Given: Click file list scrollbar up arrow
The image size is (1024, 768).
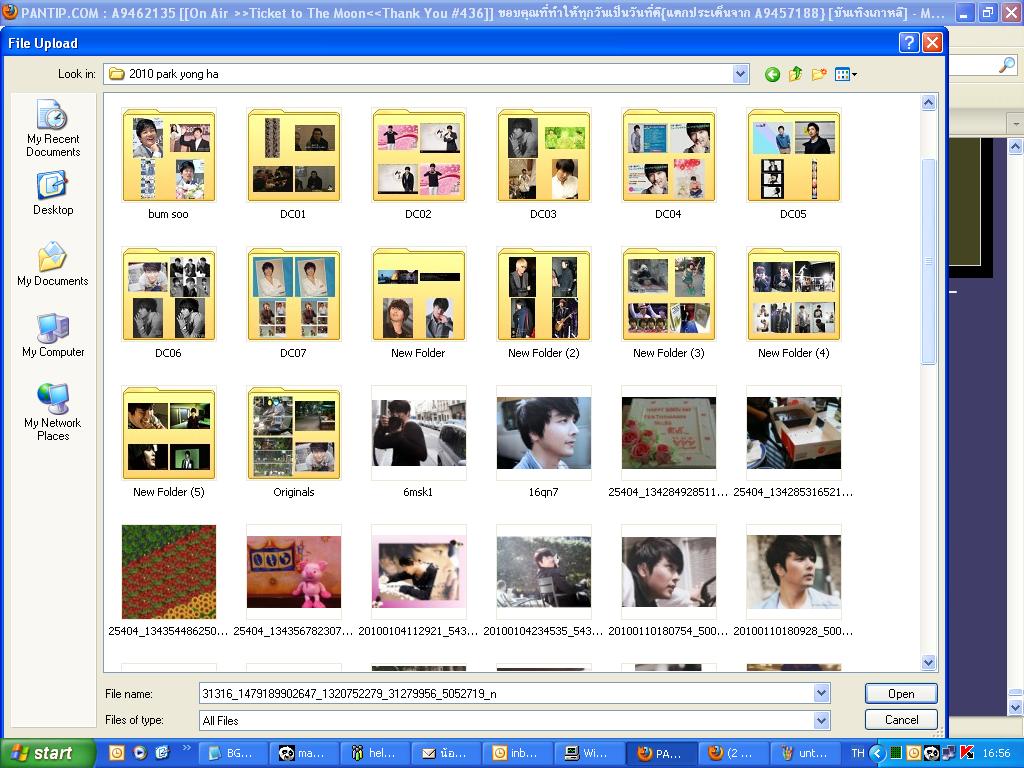Looking at the screenshot, I should tap(928, 103).
